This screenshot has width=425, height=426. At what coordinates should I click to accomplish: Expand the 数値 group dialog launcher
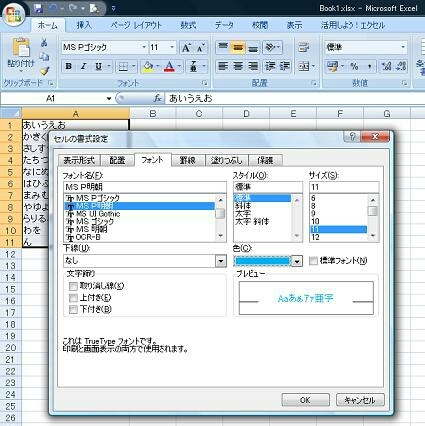tap(404, 83)
